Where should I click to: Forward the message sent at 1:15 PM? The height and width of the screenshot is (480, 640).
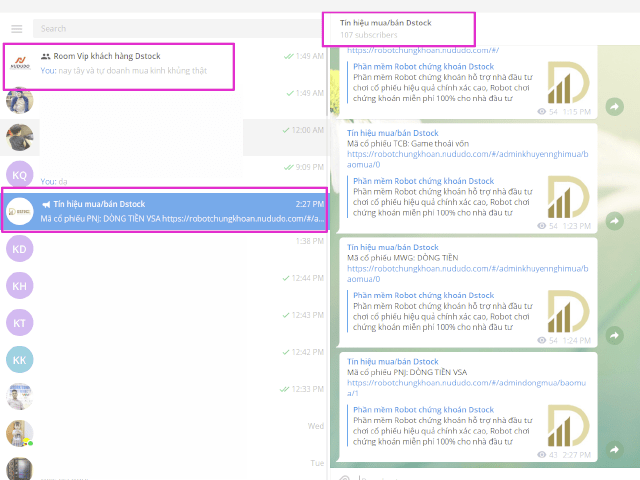[x=614, y=107]
